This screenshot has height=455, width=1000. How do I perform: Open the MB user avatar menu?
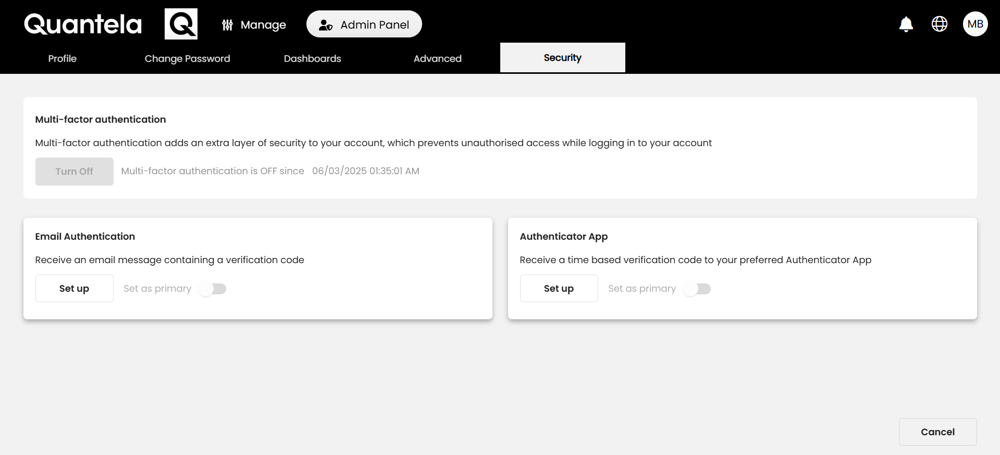[975, 24]
